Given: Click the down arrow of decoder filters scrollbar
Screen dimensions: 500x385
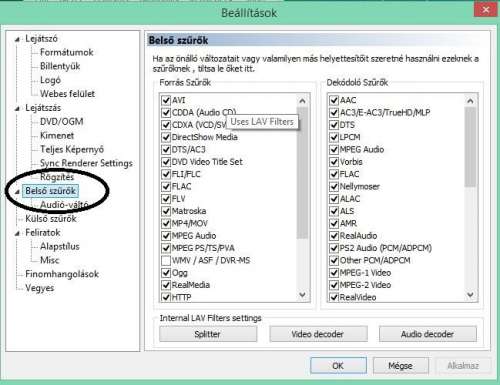Looking at the screenshot, I should [470, 295].
